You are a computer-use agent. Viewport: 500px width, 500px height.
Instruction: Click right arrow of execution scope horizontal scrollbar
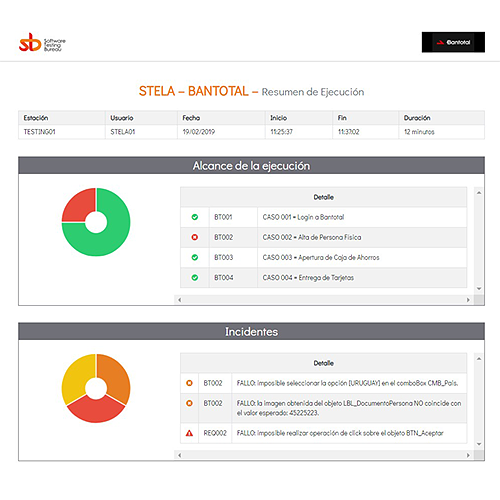tap(468, 300)
